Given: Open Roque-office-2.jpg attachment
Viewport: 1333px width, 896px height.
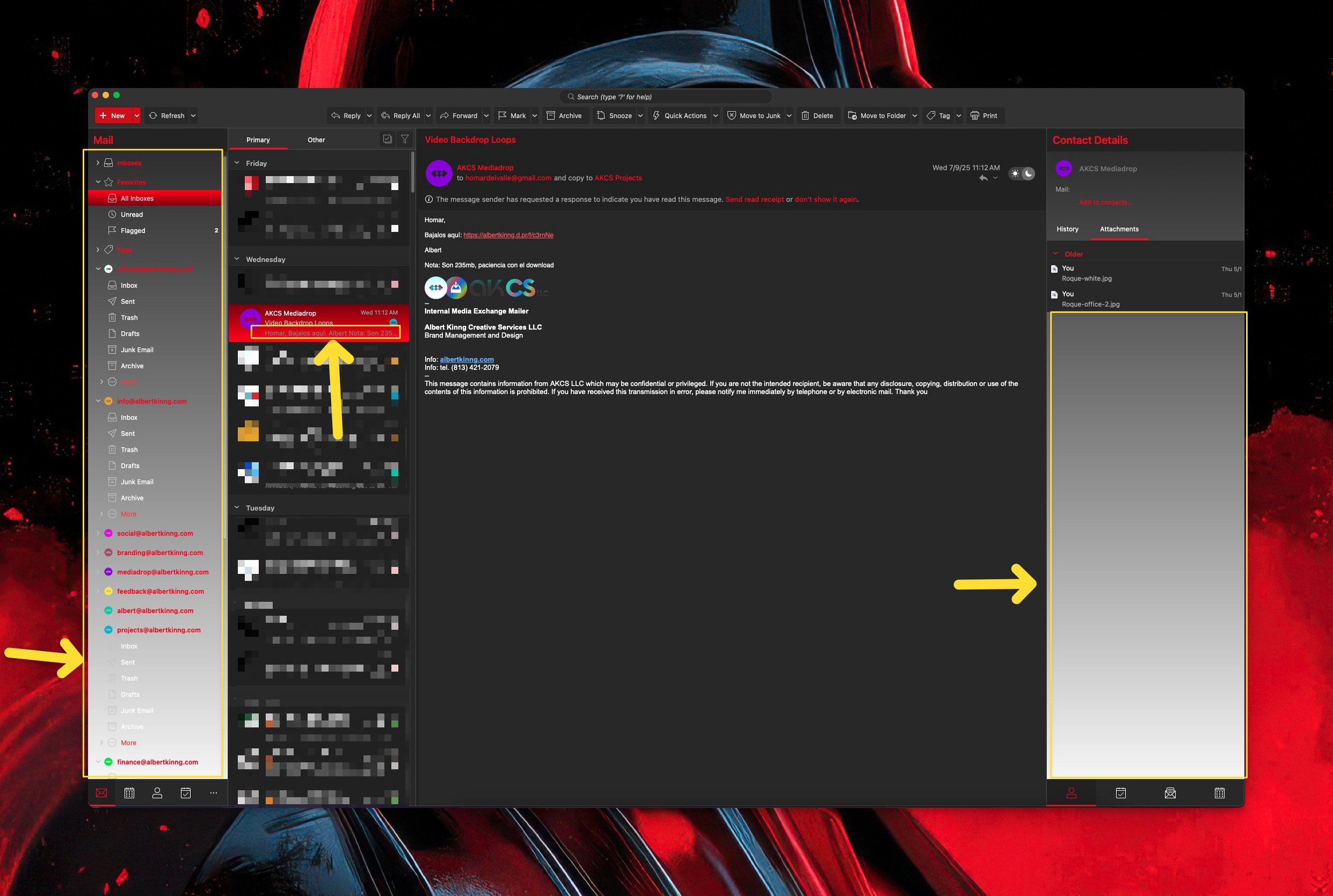Looking at the screenshot, I should pos(1146,299).
